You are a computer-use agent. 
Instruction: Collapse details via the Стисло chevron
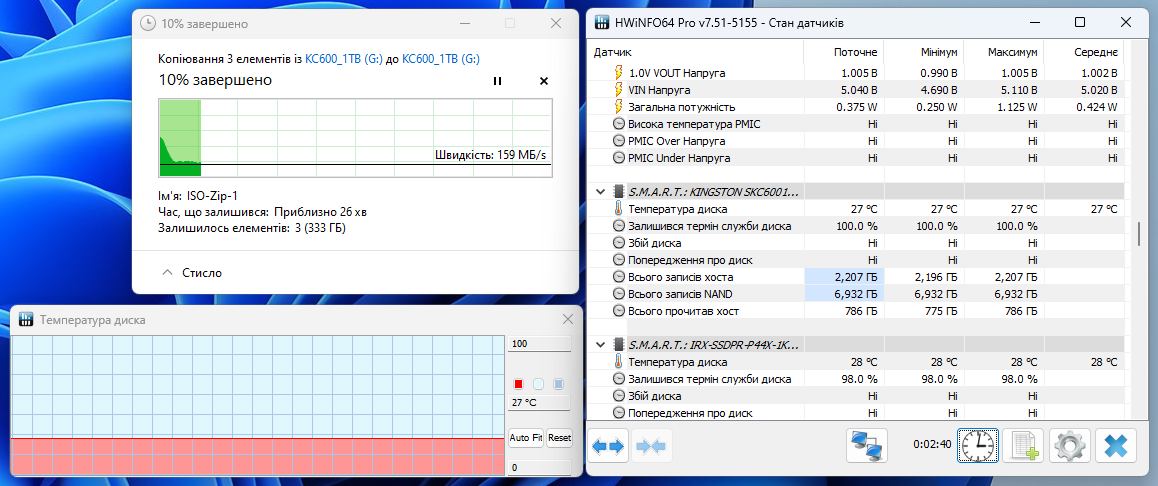click(x=167, y=273)
